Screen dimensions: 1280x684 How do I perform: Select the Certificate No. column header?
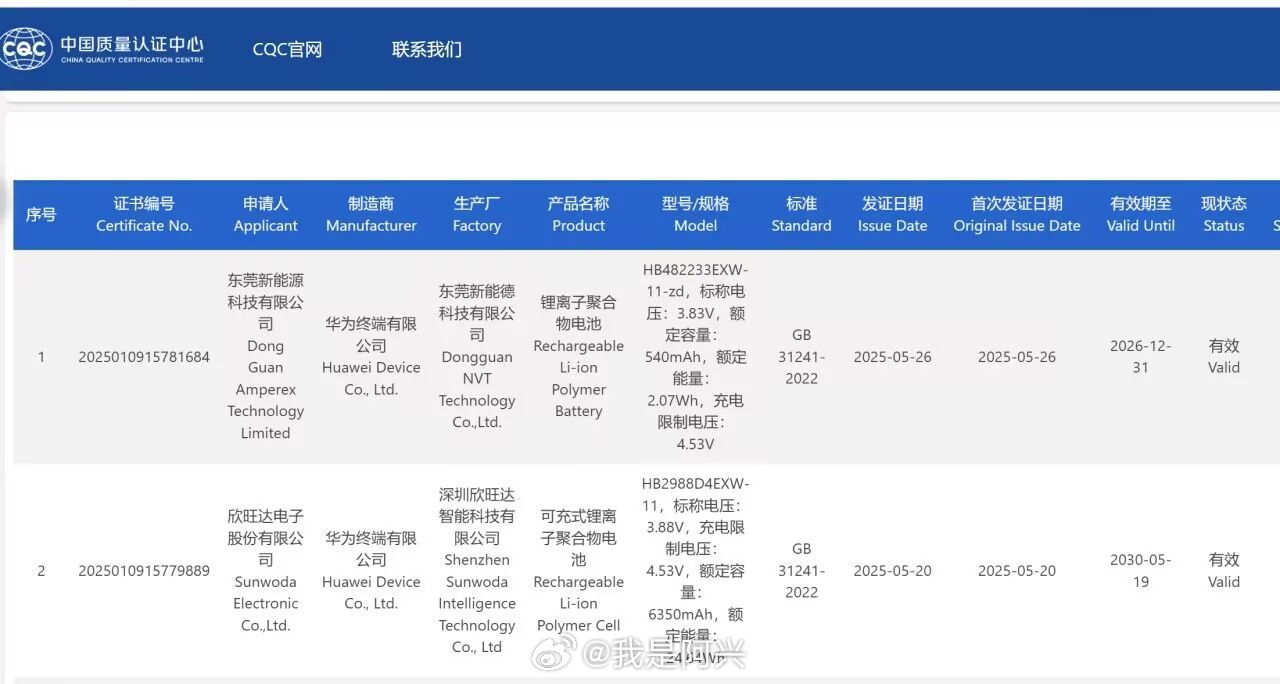[144, 214]
